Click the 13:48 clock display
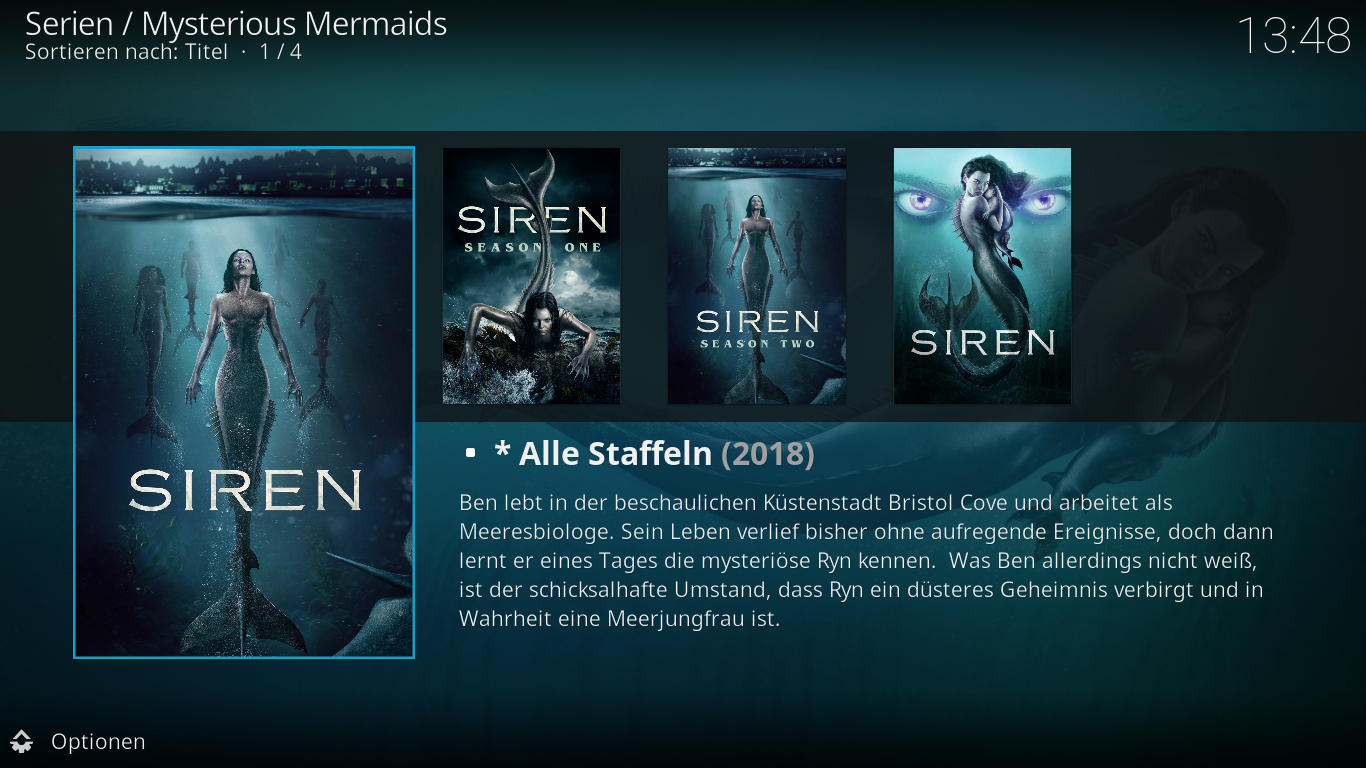This screenshot has height=768, width=1366. [1294, 36]
